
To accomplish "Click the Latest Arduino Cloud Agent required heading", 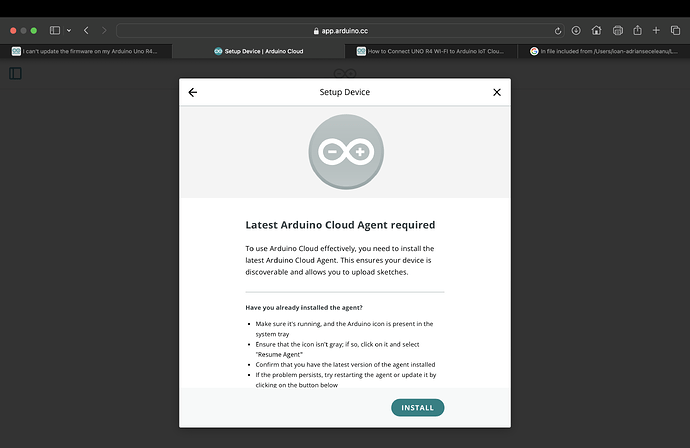I will [x=340, y=225].
